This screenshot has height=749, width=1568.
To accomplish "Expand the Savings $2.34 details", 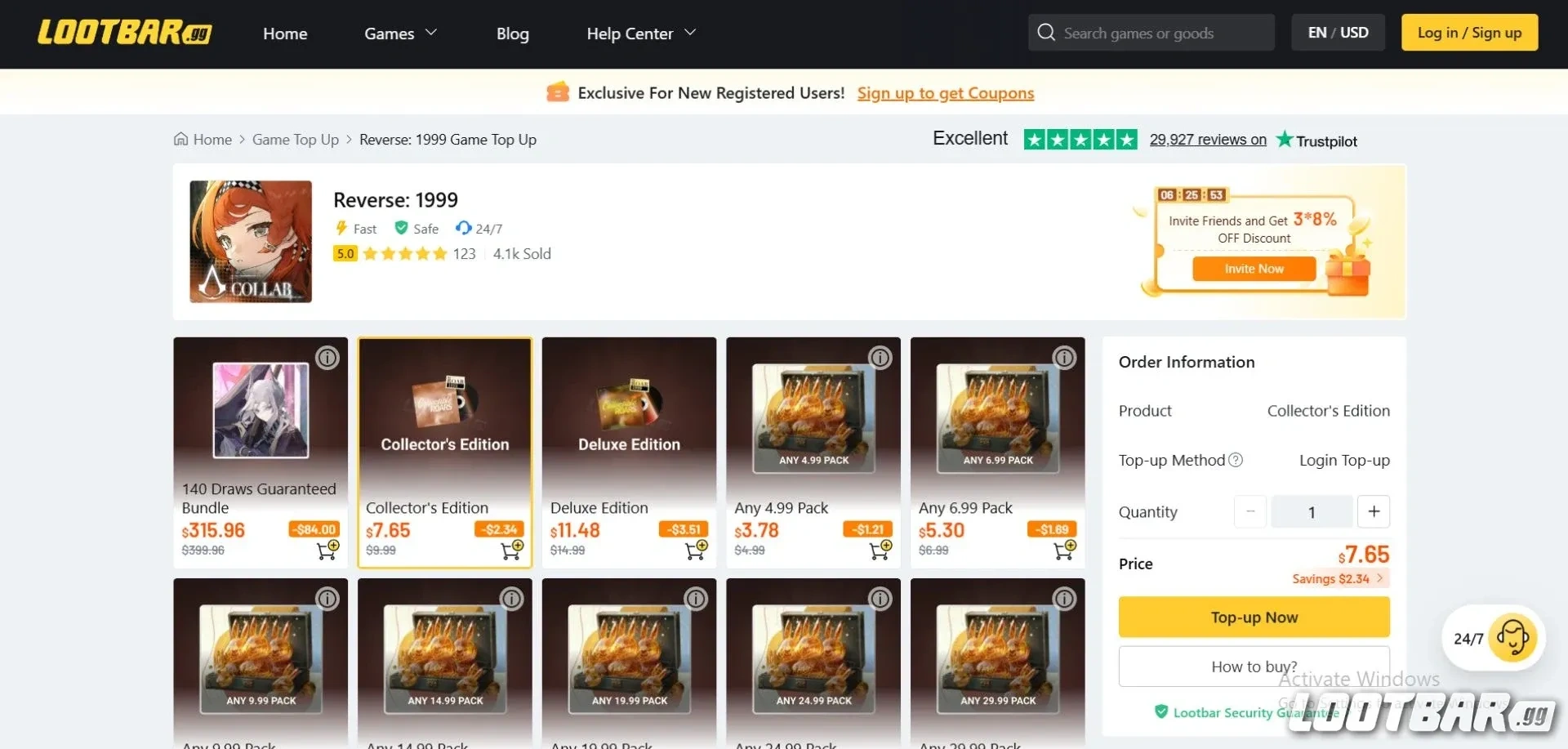I will pos(1338,578).
